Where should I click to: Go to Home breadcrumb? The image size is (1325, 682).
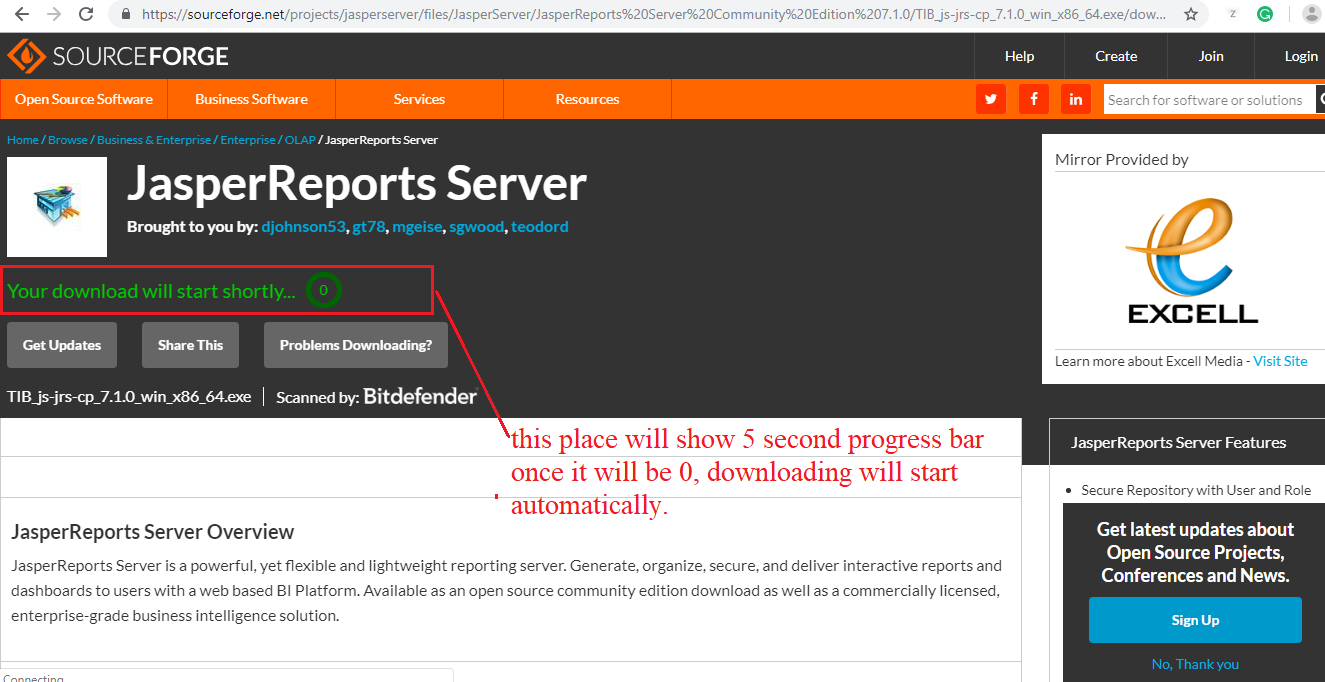[22, 140]
